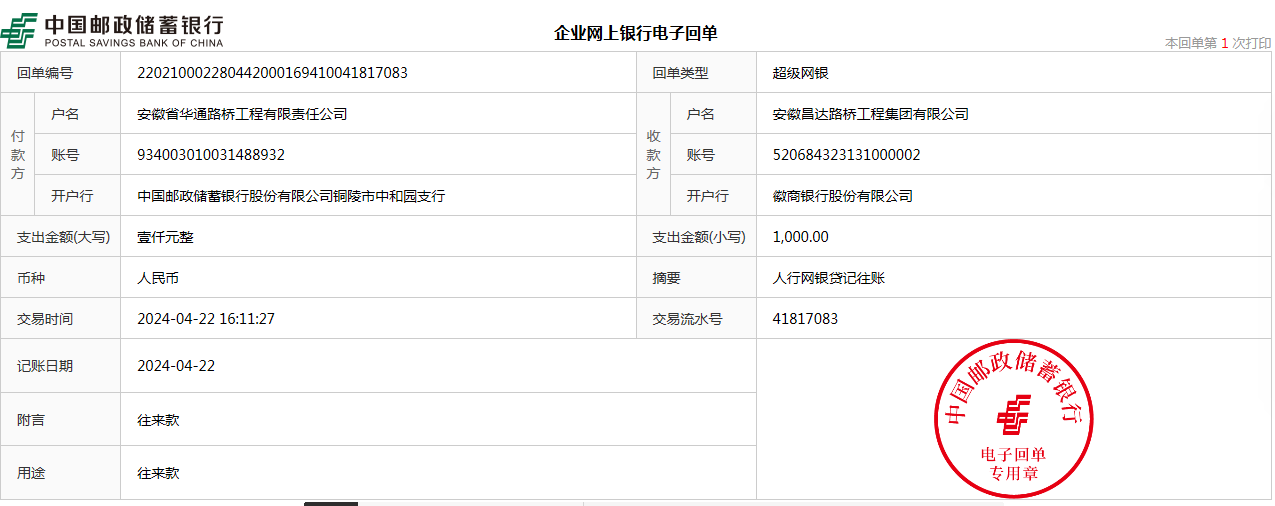This screenshot has width=1275, height=506.
Task: Click the payee name 安徽昌达路桥工程集团有限公司
Action: [871, 114]
